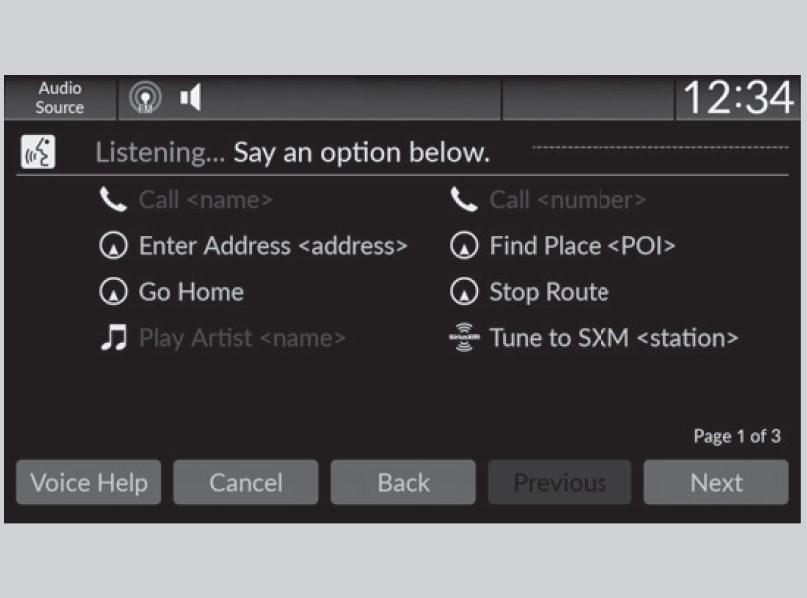Go to the Next options page
This screenshot has width=807, height=598.
[x=716, y=483]
